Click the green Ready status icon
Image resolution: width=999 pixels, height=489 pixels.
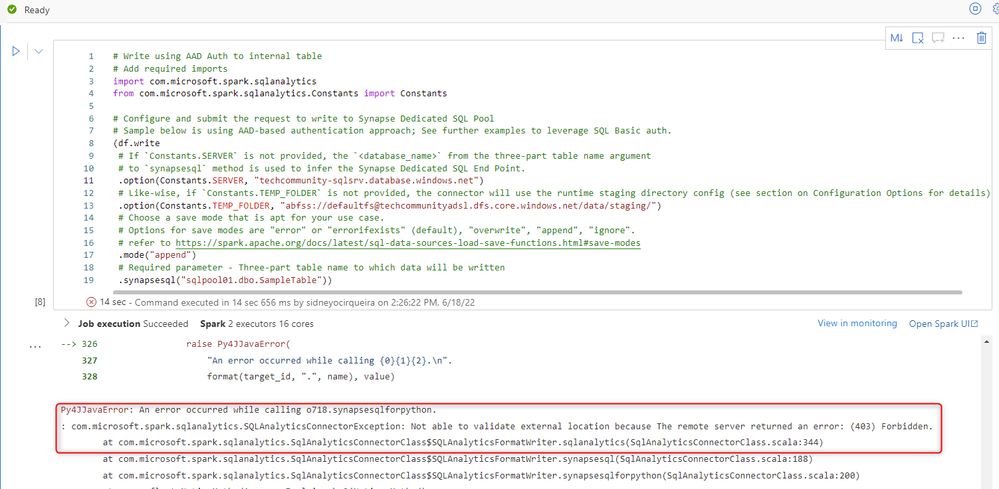coord(11,10)
